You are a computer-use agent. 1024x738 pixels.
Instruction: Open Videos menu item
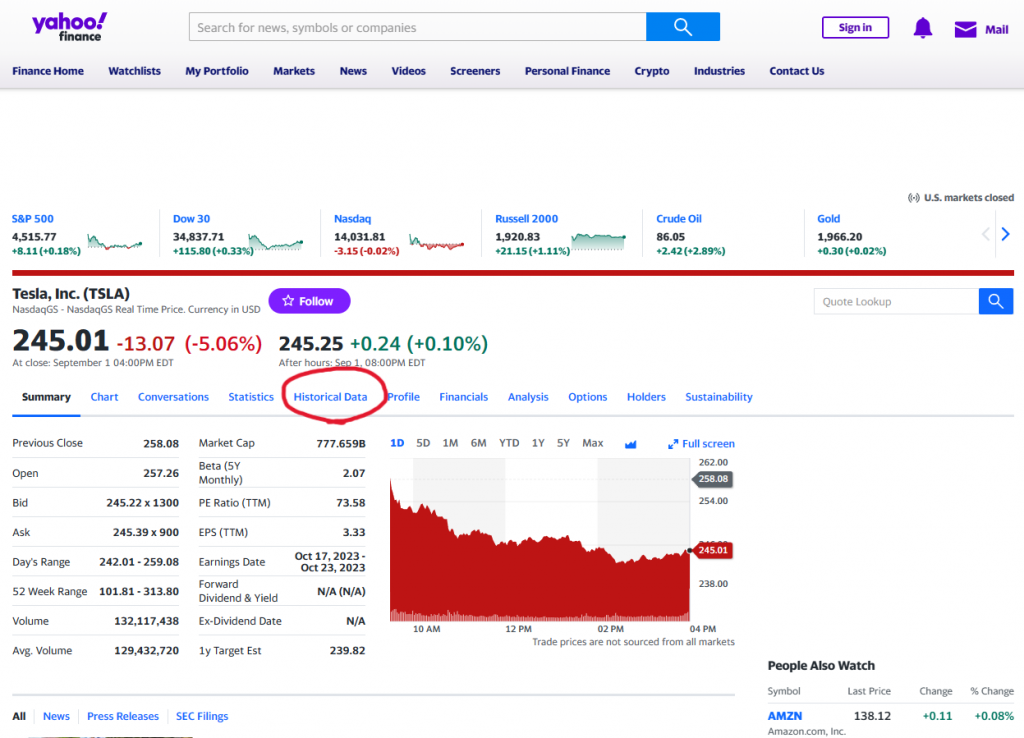408,71
